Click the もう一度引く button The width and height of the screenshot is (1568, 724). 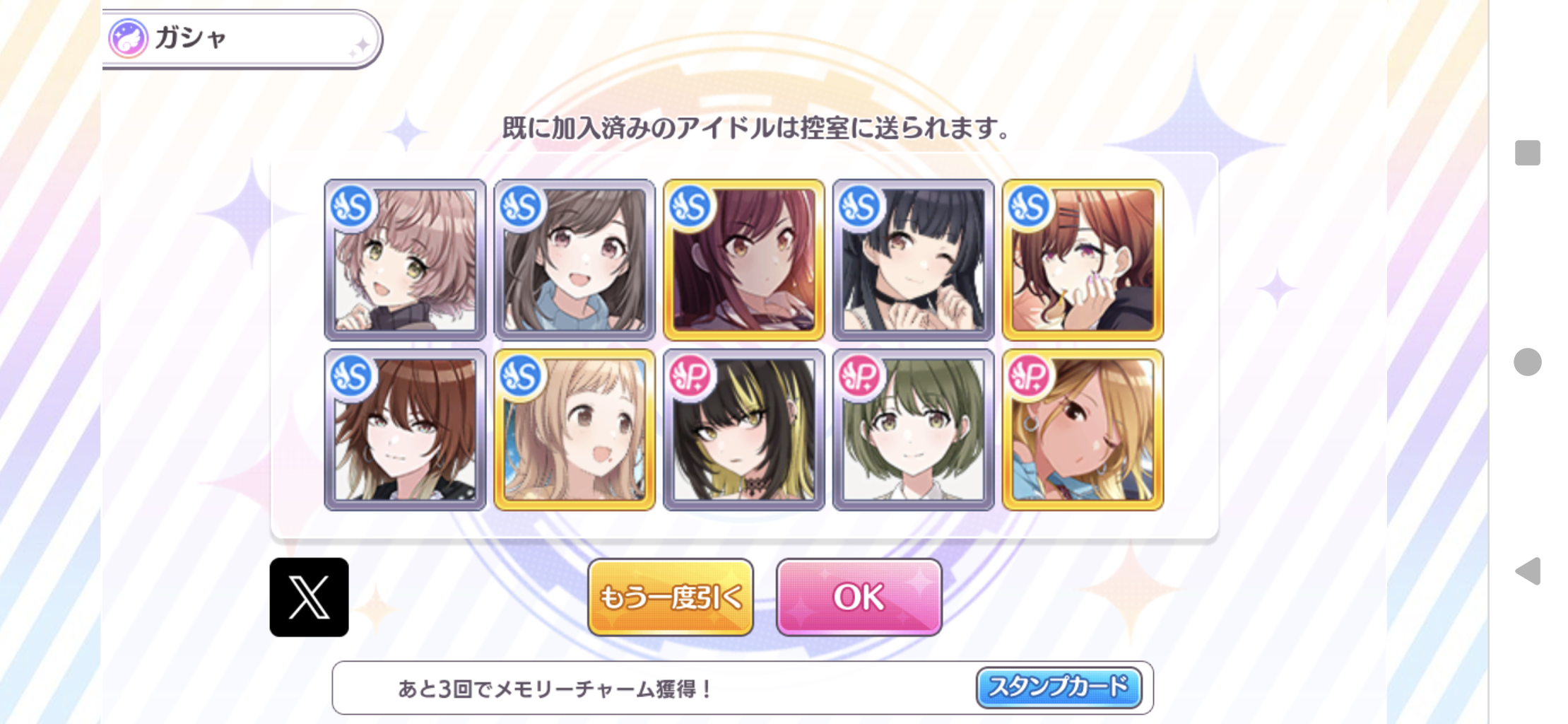[x=671, y=597]
